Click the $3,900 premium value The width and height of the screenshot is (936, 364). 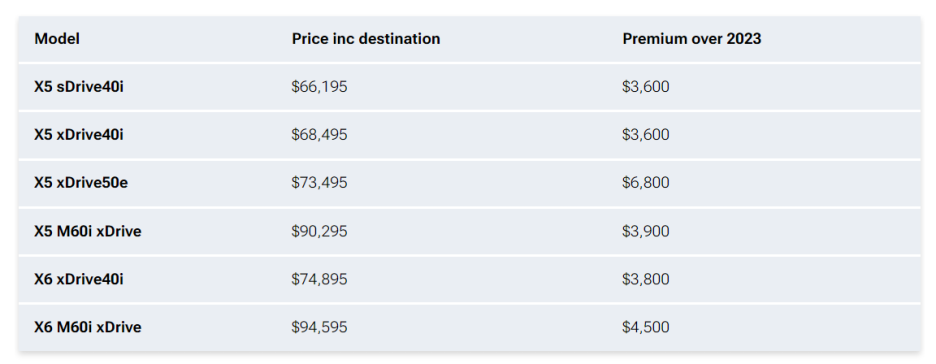tap(646, 231)
